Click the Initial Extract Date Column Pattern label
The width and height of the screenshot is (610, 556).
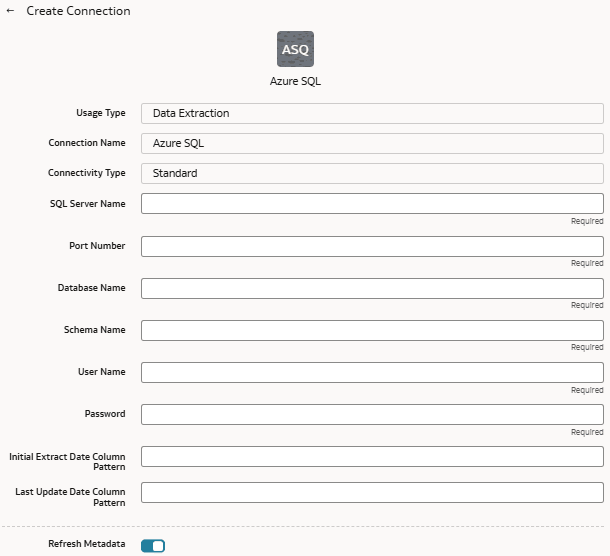coord(67,461)
